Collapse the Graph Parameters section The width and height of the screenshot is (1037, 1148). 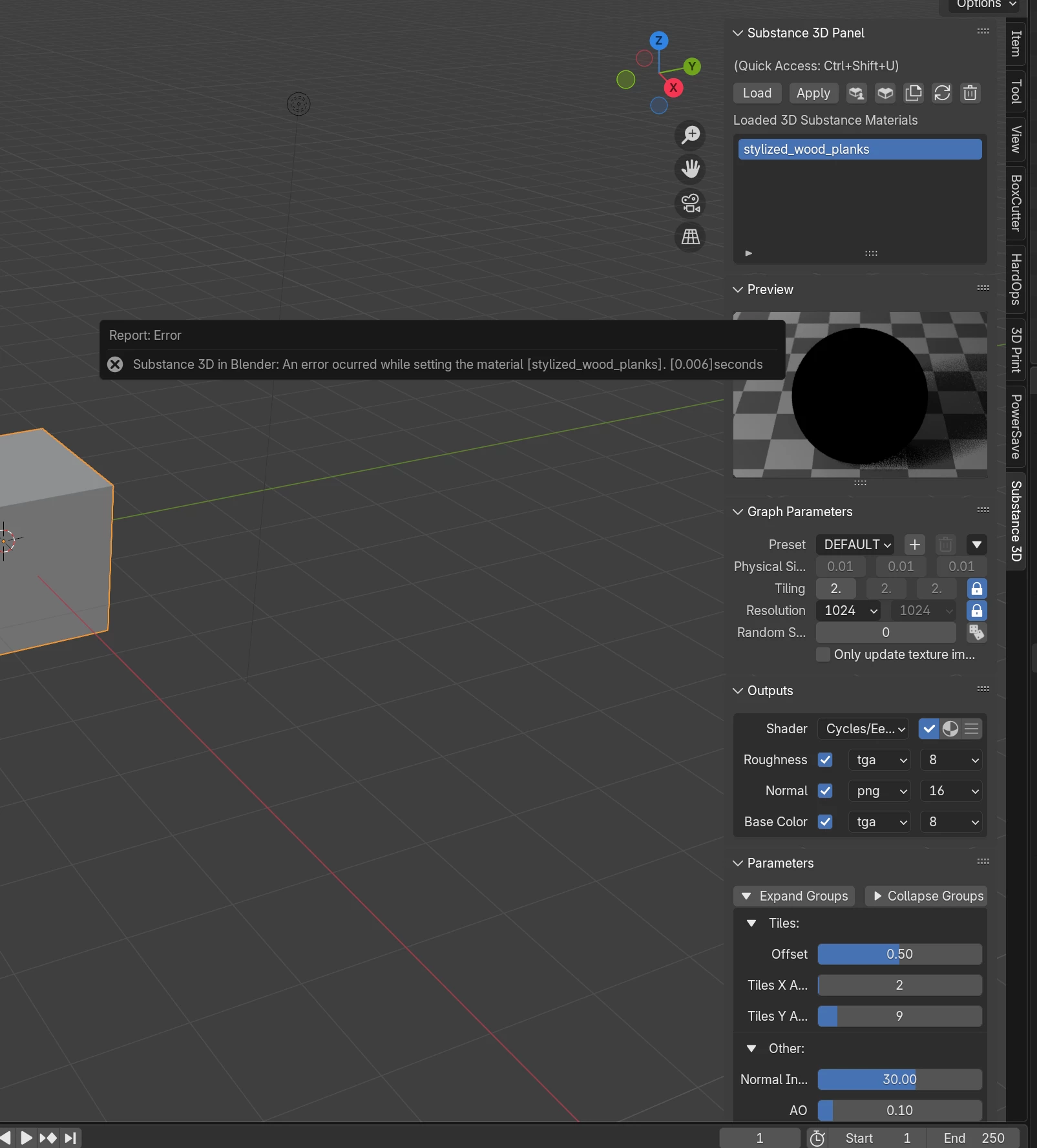738,512
